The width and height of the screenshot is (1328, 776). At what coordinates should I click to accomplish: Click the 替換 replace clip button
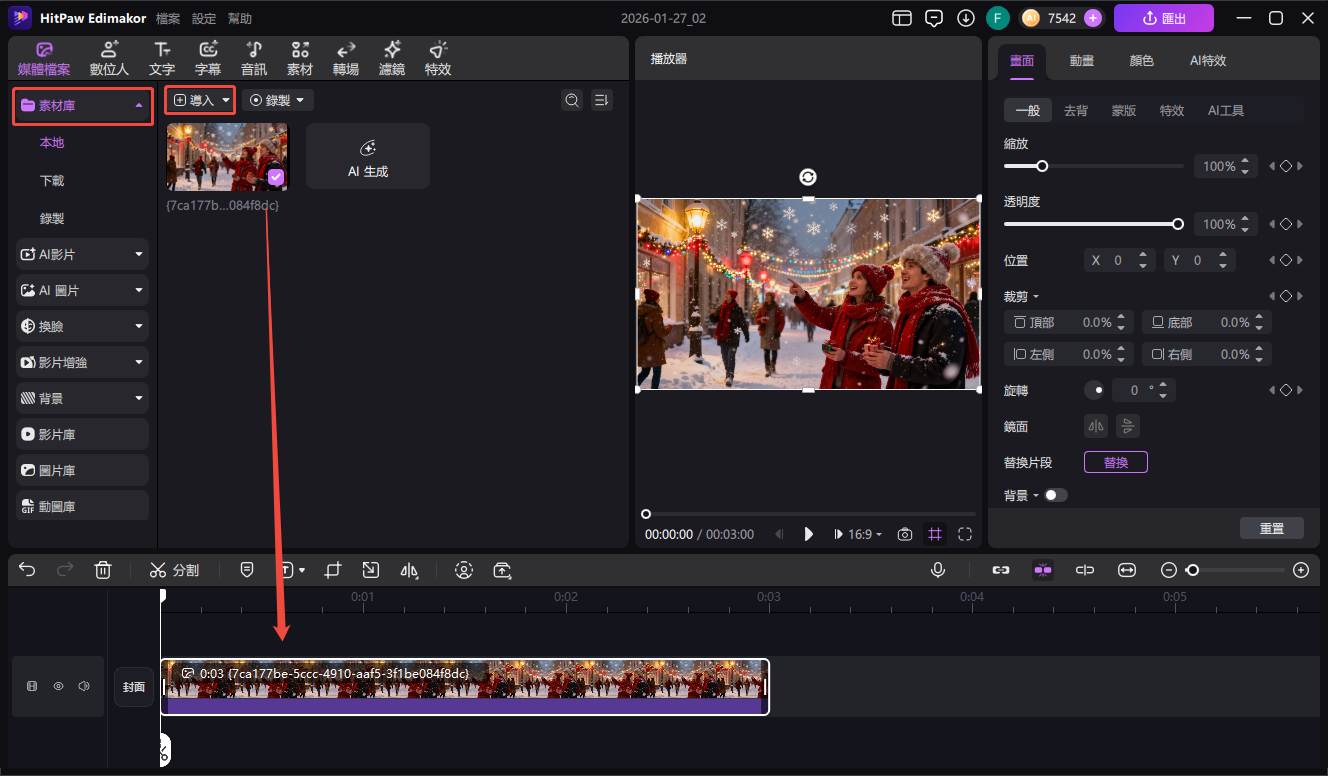[x=1115, y=461]
